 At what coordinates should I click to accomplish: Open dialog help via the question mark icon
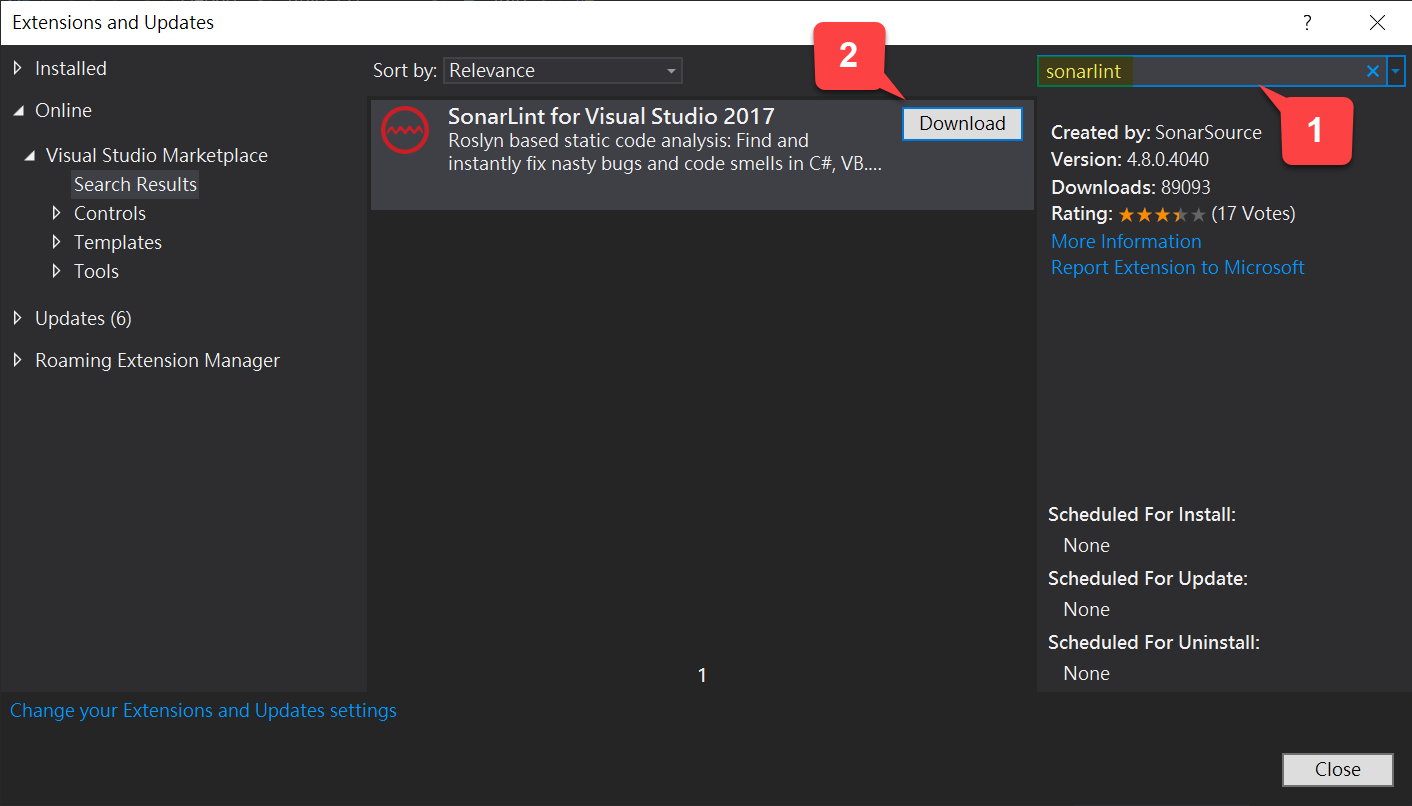[x=1307, y=22]
